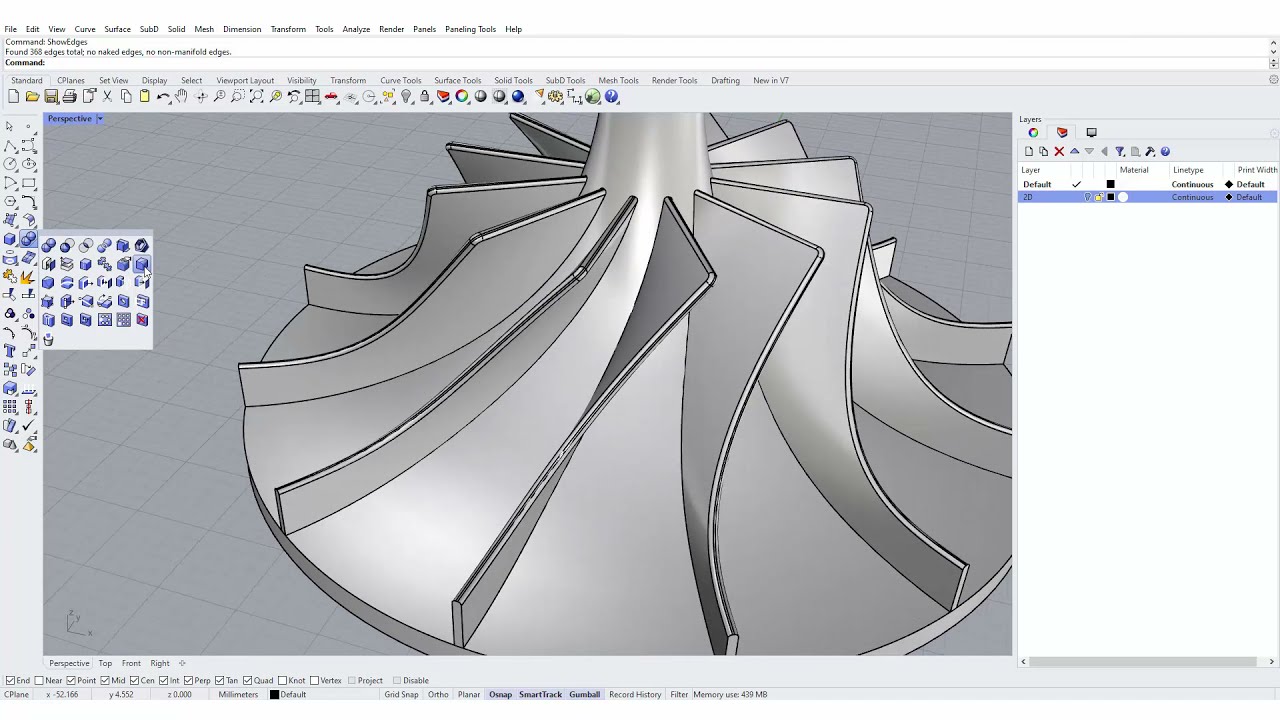Image resolution: width=1280 pixels, height=720 pixels.
Task: Toggle SmartTrack in the status bar
Action: point(540,694)
